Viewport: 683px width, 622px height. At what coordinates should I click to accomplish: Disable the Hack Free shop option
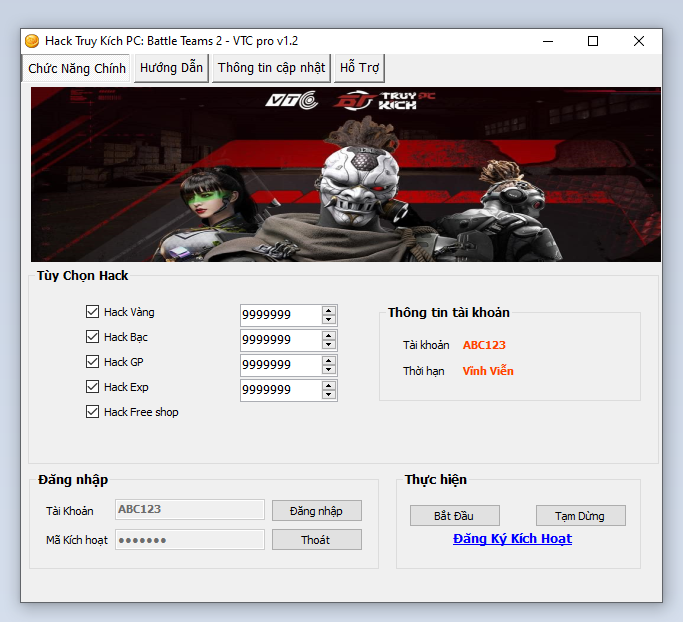tap(93, 412)
